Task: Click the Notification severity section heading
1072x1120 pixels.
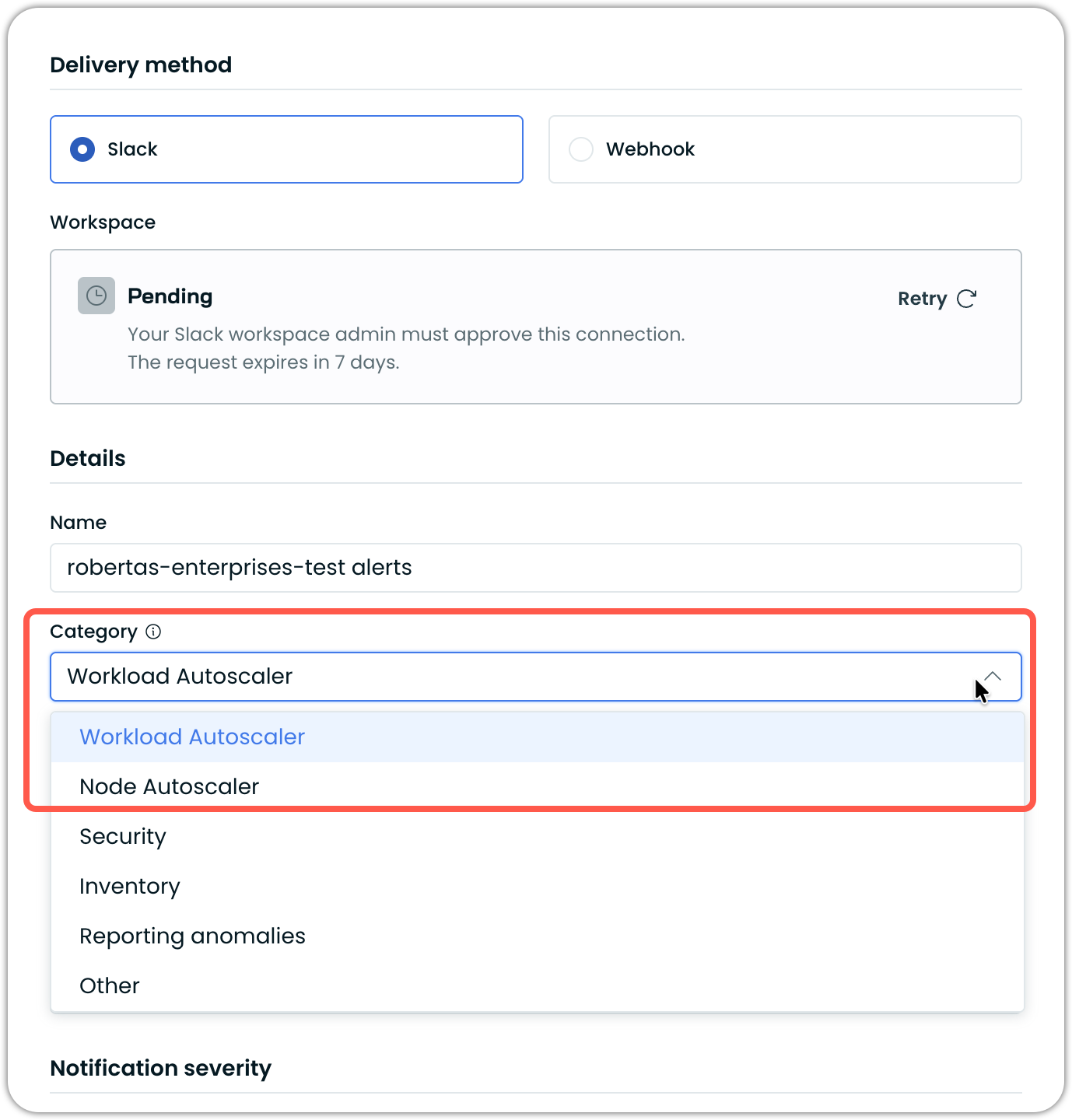Action: click(161, 1069)
